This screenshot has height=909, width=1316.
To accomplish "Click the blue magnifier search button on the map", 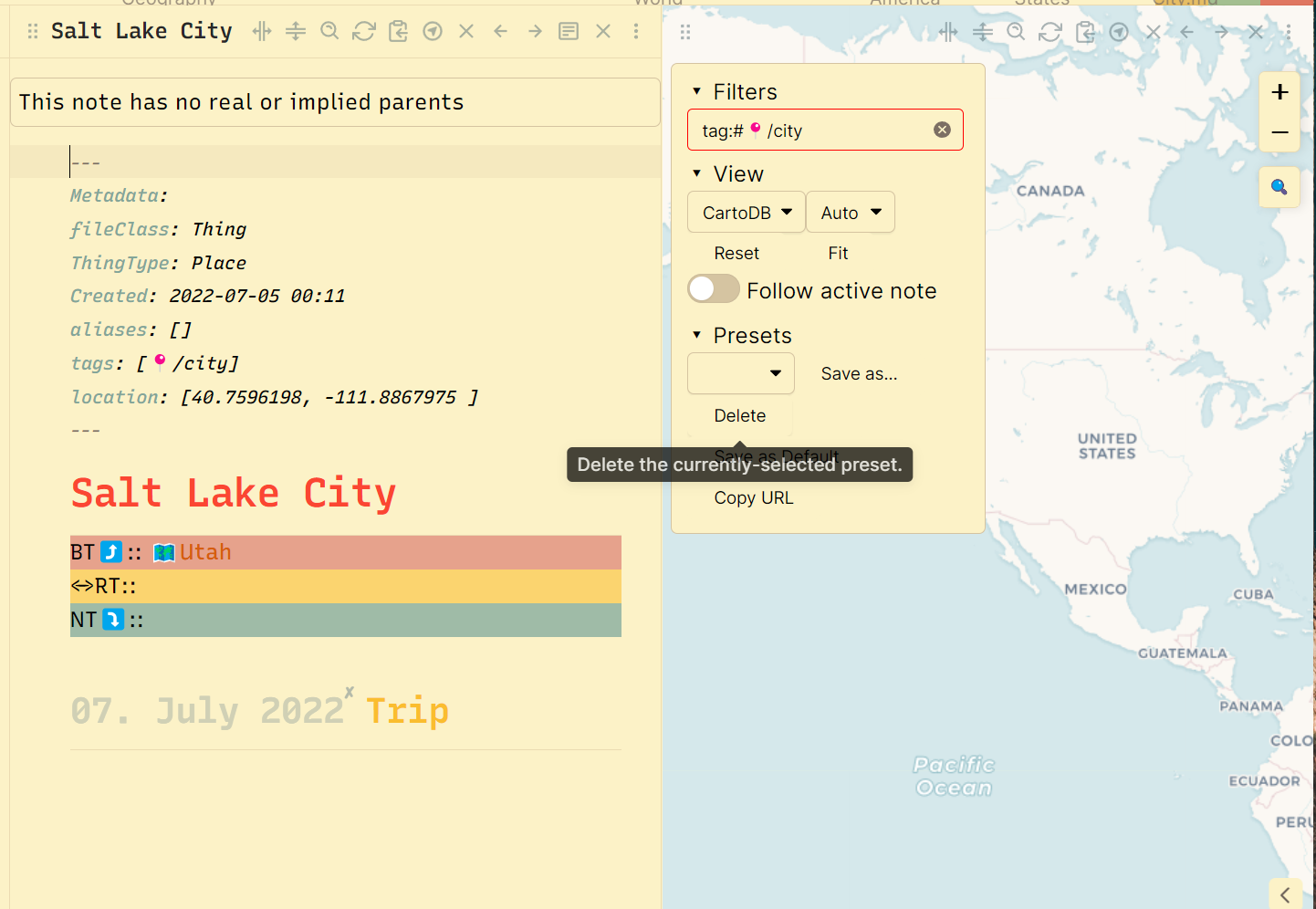I will (1279, 186).
